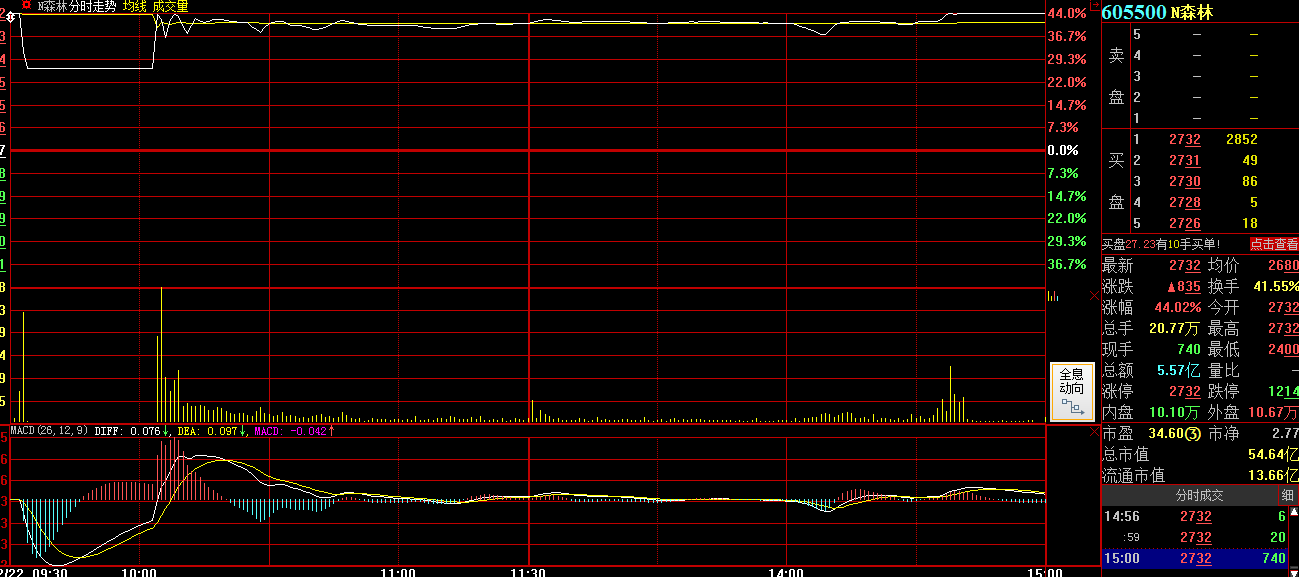The height and width of the screenshot is (577, 1299).
Task: Click 涨停 limit-up price 2732
Action: pos(1185,392)
